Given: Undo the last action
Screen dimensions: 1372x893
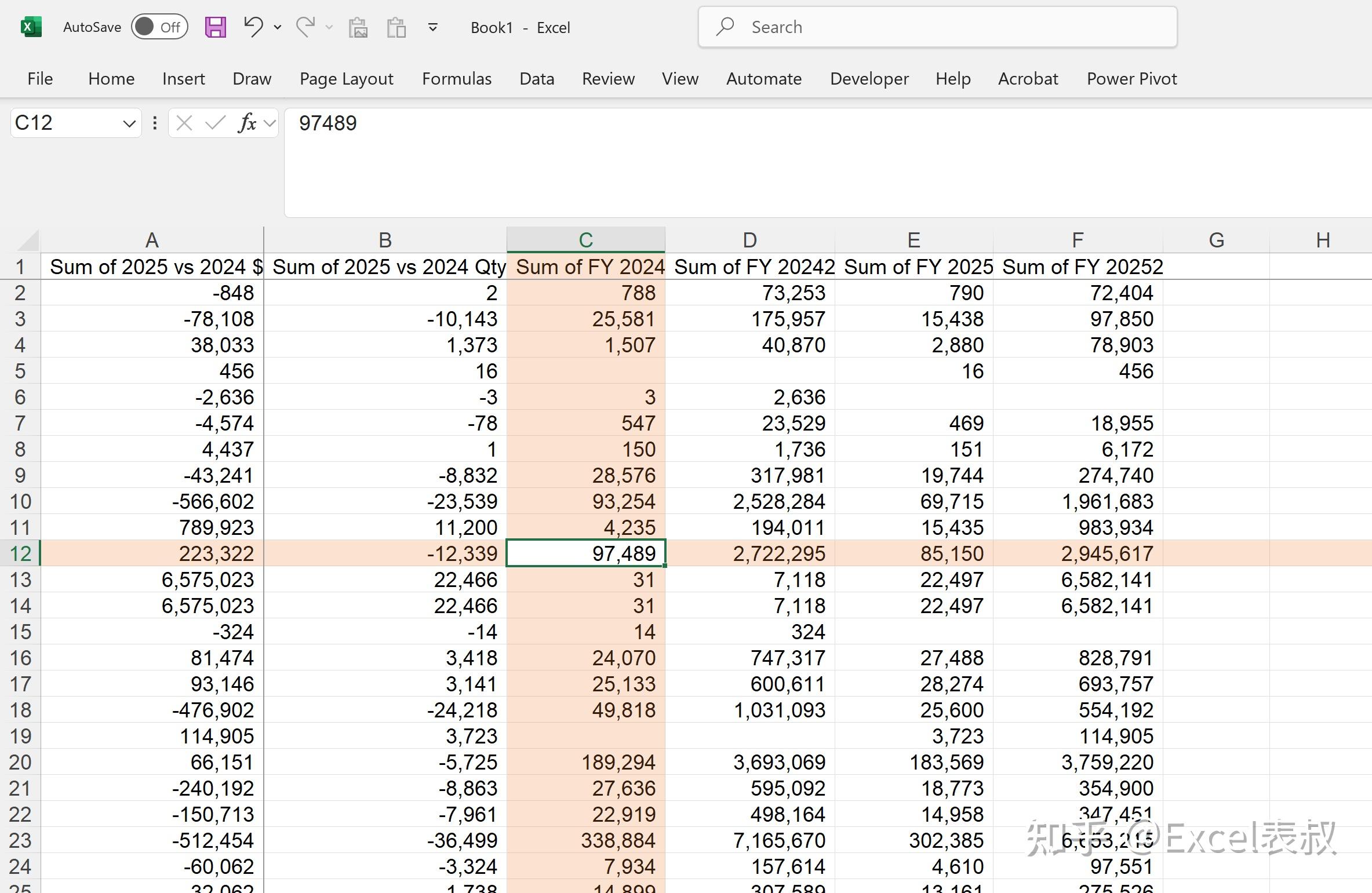Looking at the screenshot, I should (x=253, y=27).
